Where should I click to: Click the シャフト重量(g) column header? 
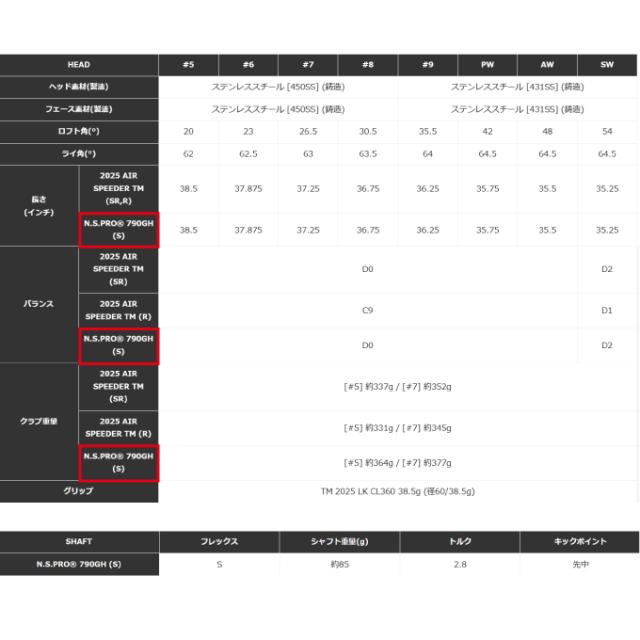click(x=339, y=541)
